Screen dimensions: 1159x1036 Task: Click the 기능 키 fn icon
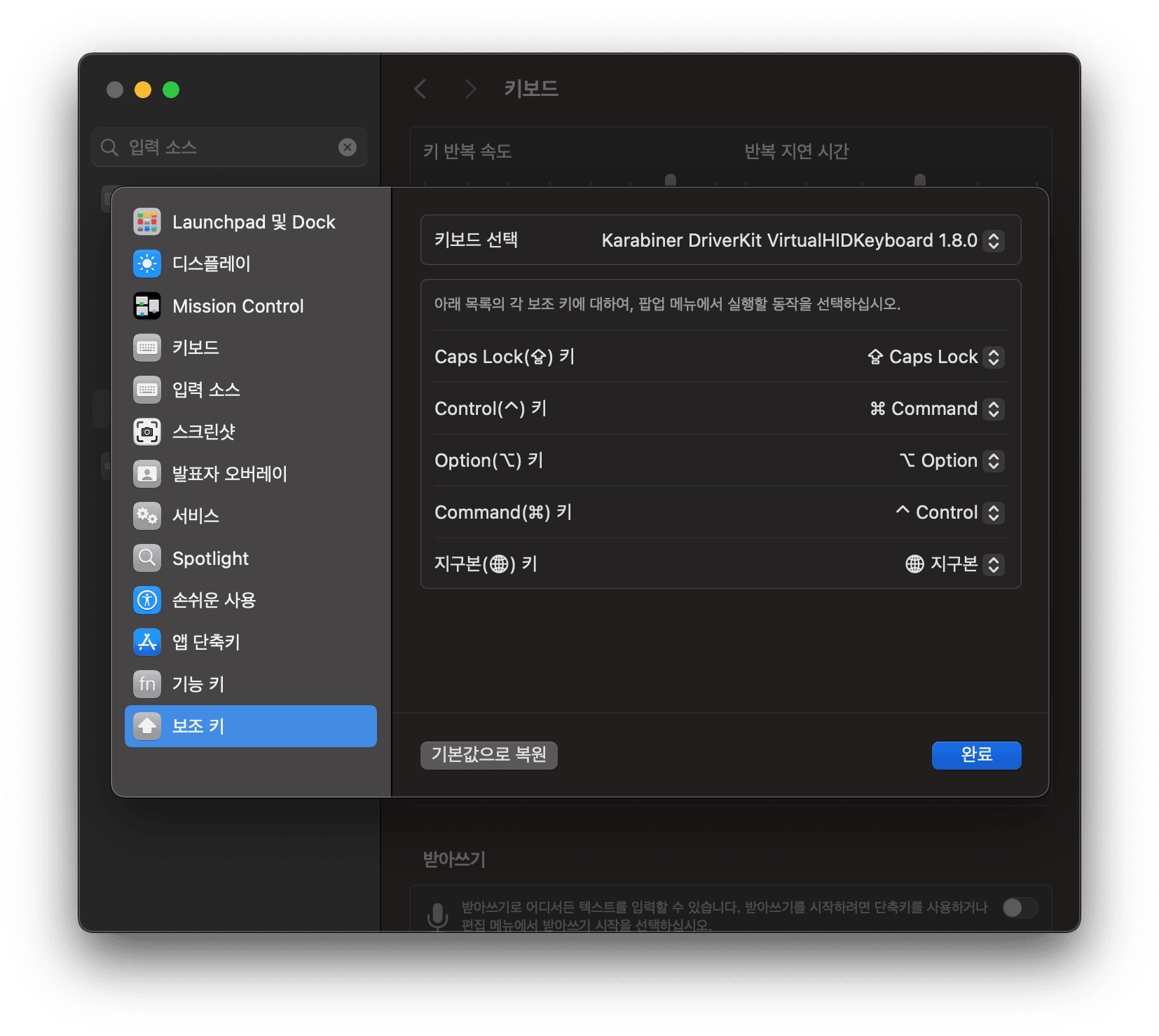(x=147, y=684)
